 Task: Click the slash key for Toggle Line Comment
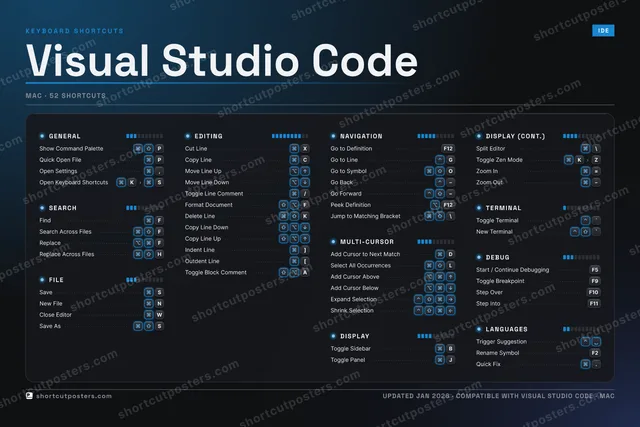pyautogui.click(x=305, y=193)
